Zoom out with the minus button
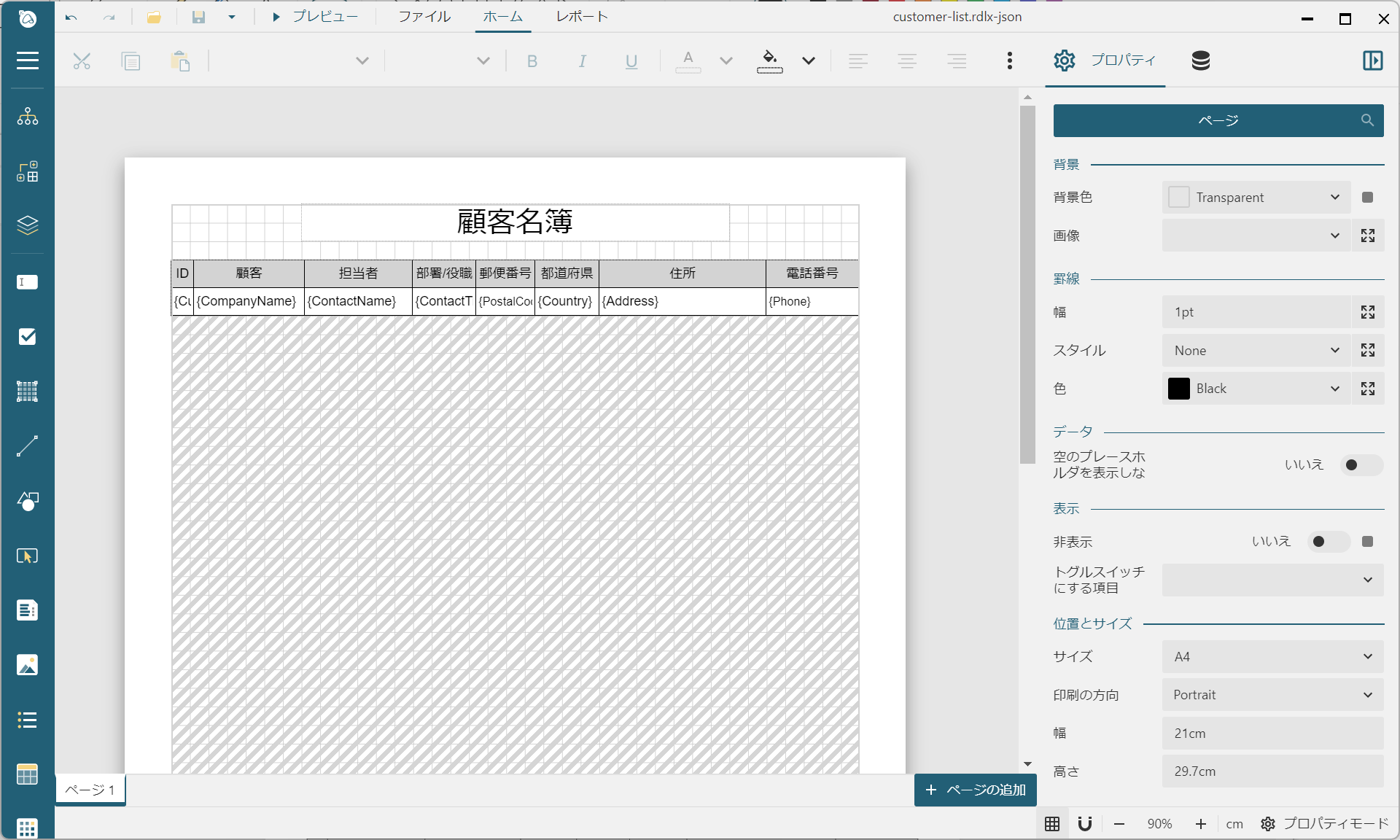Image resolution: width=1400 pixels, height=840 pixels. point(1119,824)
